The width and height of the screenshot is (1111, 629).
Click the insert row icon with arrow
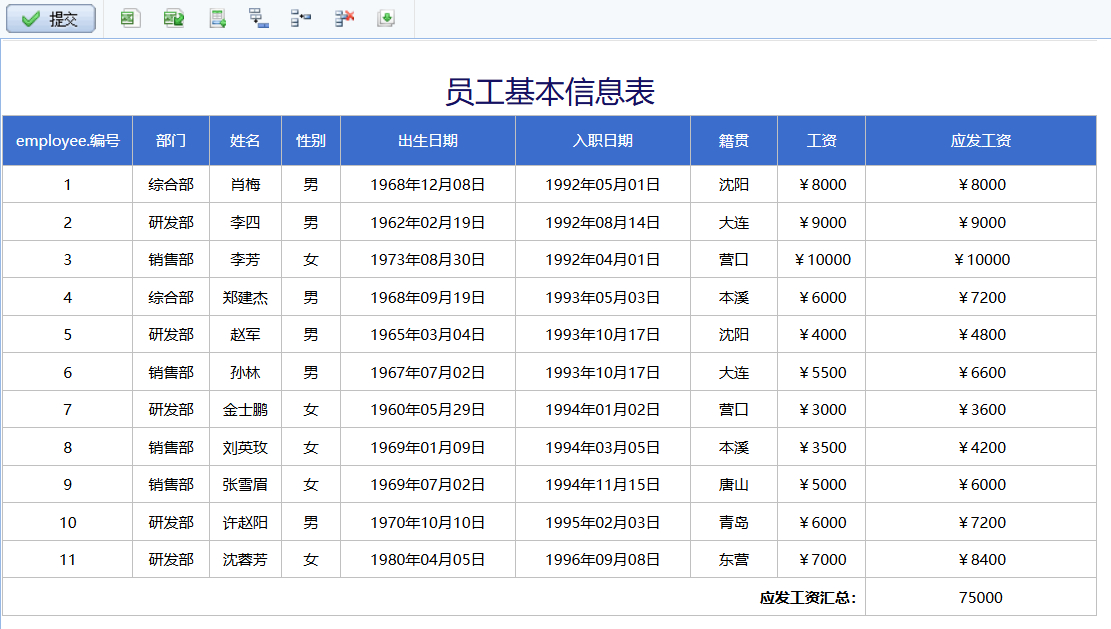[301, 19]
